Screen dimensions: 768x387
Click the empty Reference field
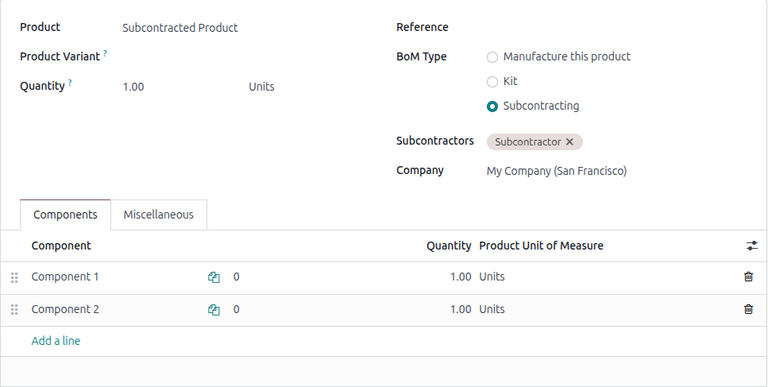[x=617, y=27]
